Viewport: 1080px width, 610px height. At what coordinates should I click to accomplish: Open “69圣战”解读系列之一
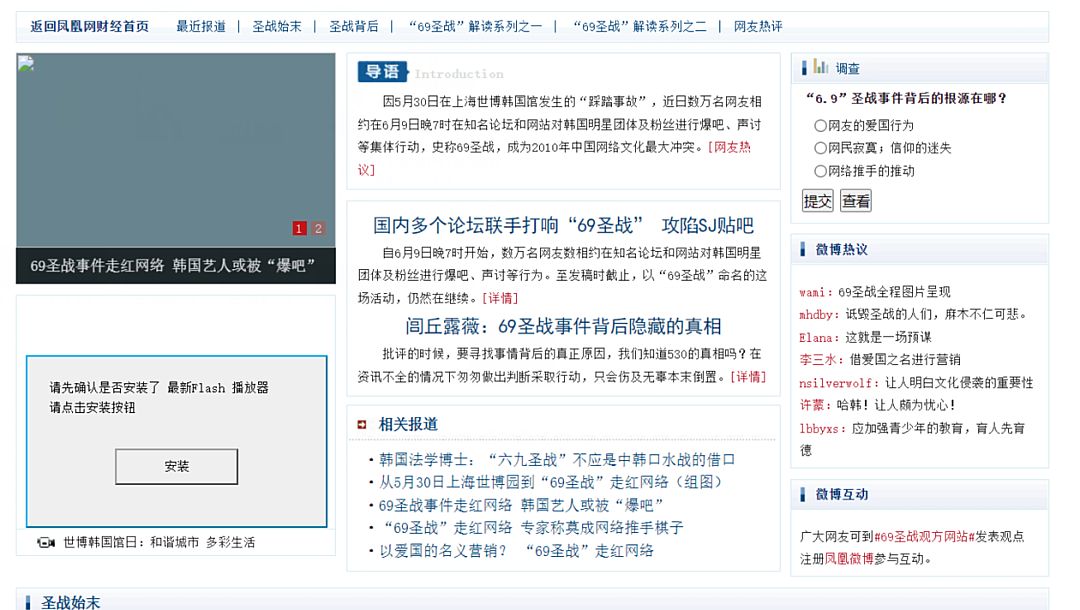474,26
